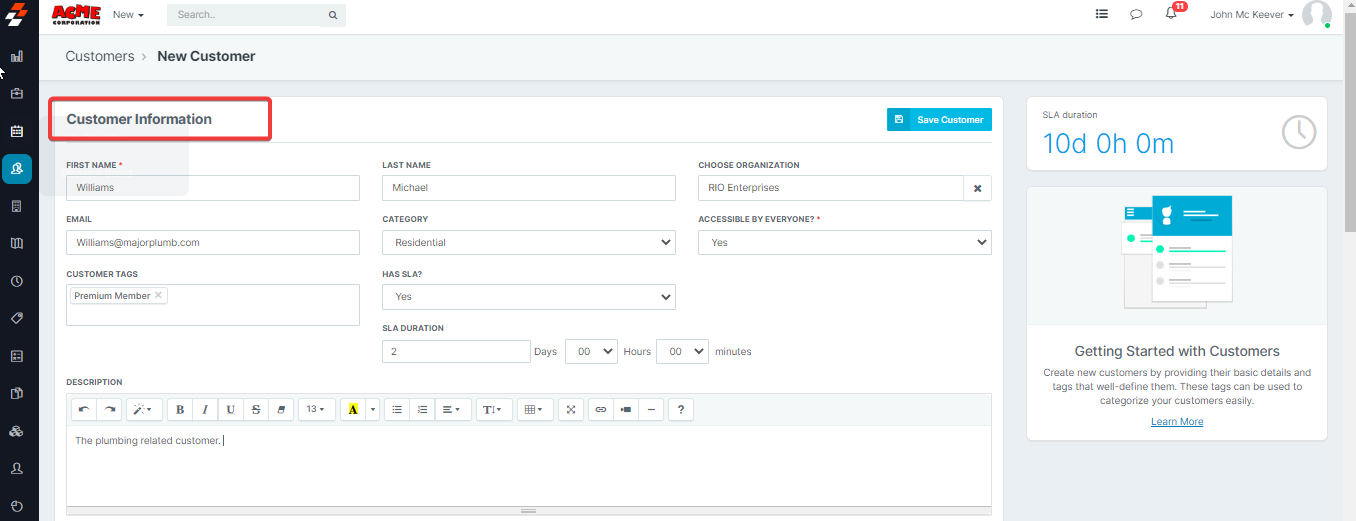Open the Category dropdown showing Residential
The height and width of the screenshot is (521, 1356).
(528, 242)
